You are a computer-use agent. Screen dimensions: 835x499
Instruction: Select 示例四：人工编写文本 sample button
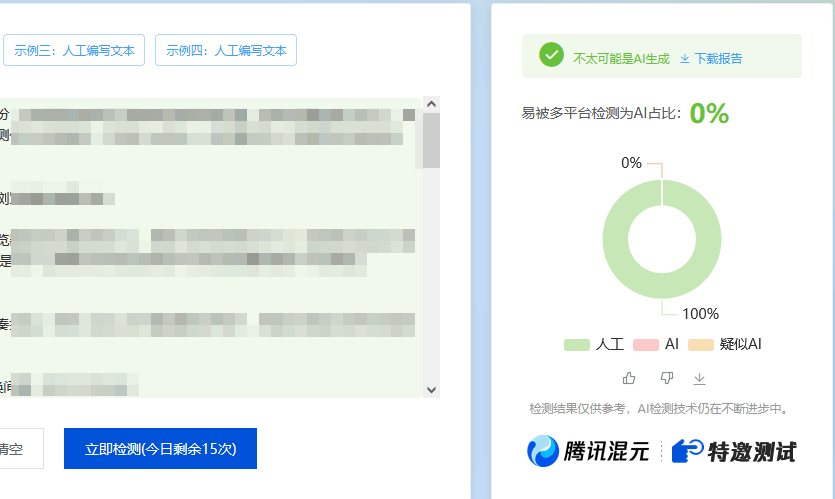tap(226, 50)
